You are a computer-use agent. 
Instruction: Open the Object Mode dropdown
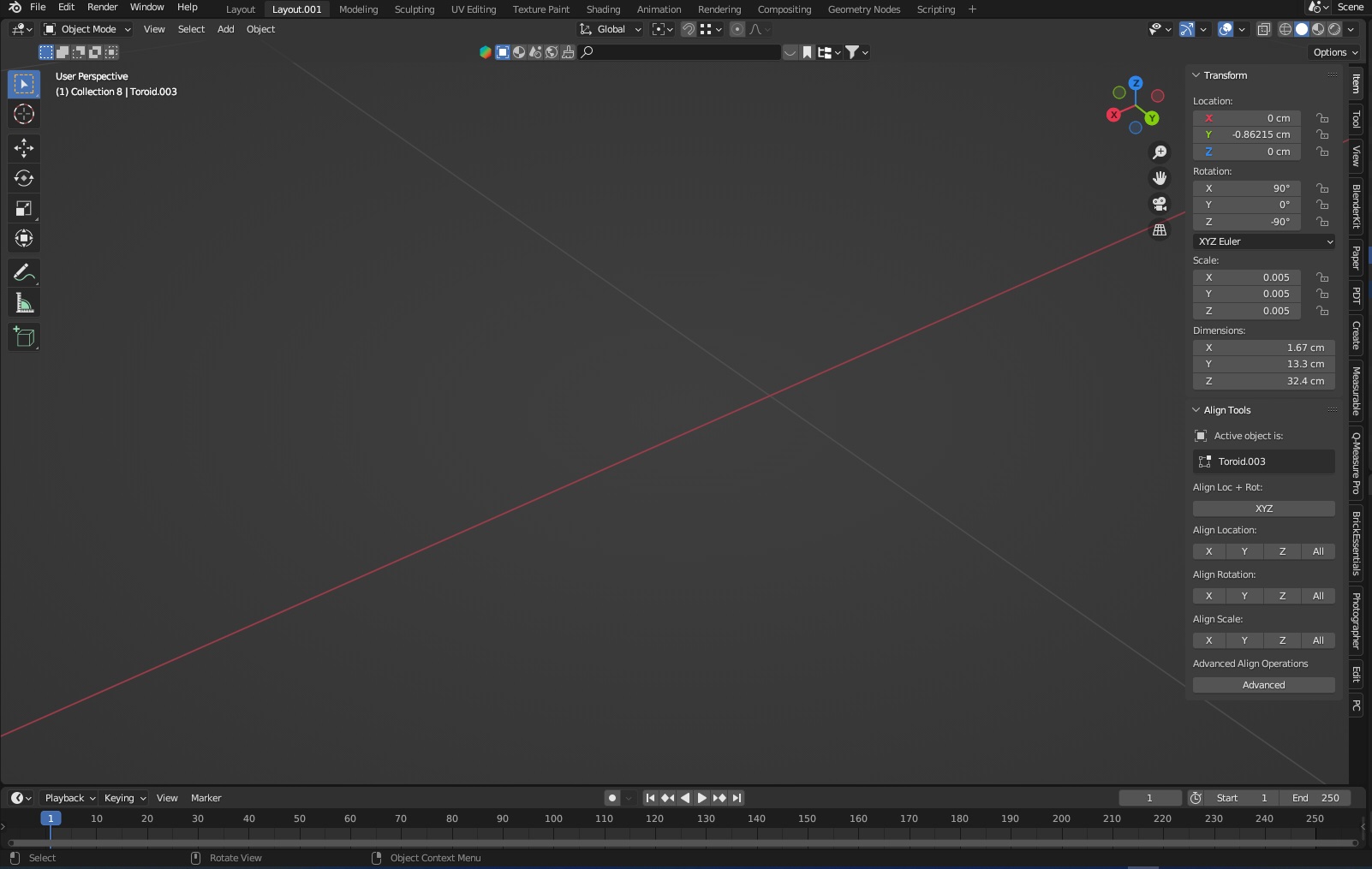pos(87,29)
